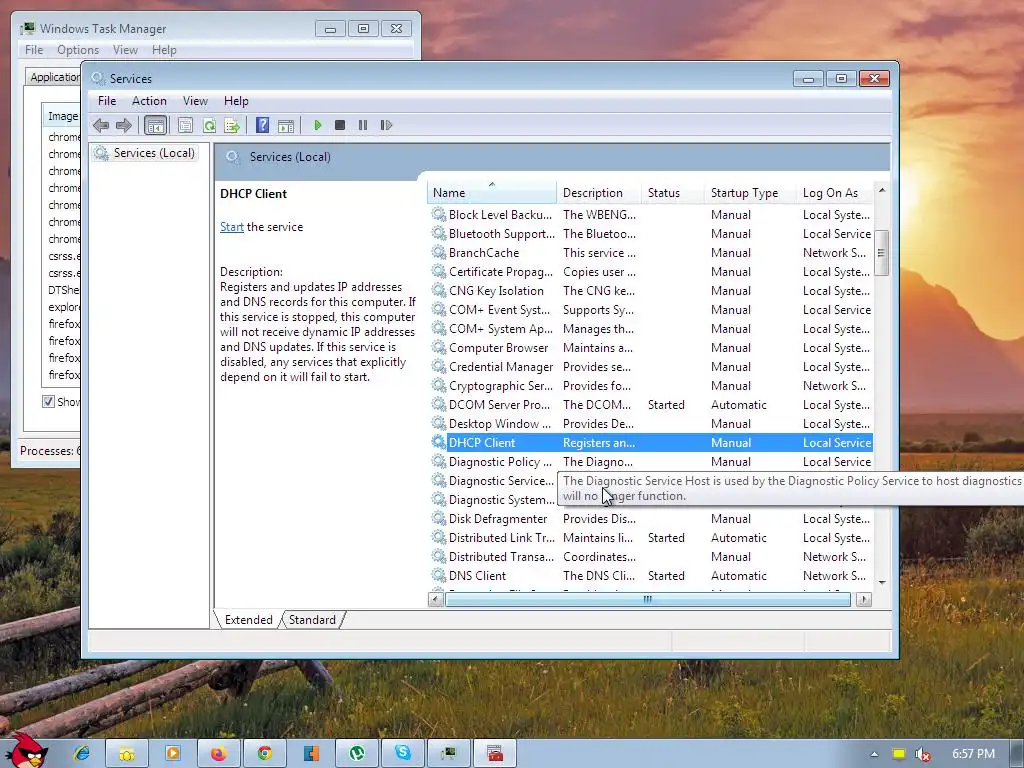Select the DNS Client service
The image size is (1024, 768).
(x=651, y=575)
